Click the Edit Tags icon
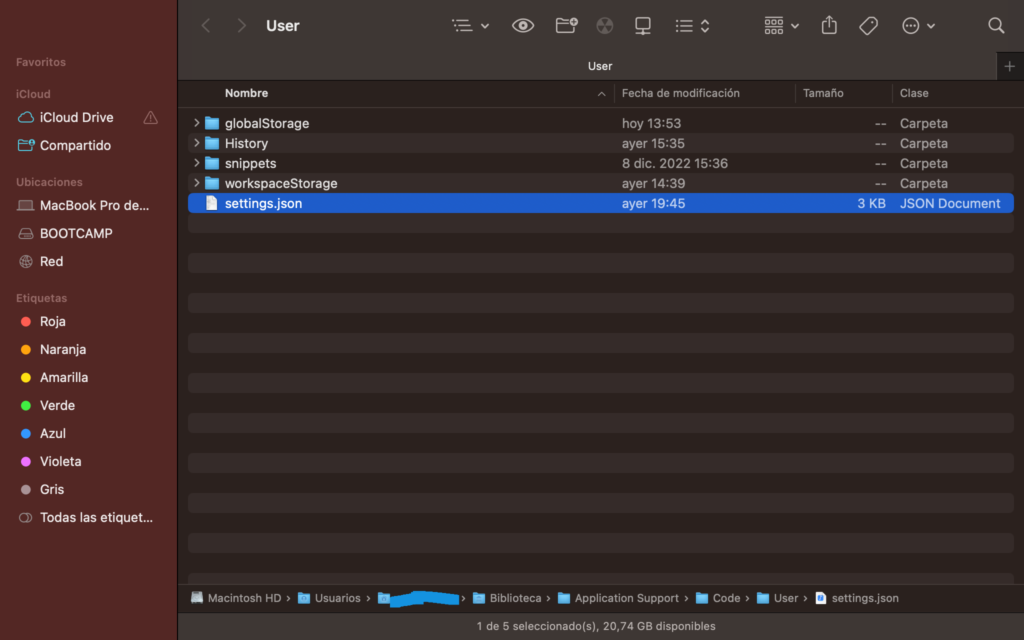The image size is (1024, 640). [x=868, y=26]
